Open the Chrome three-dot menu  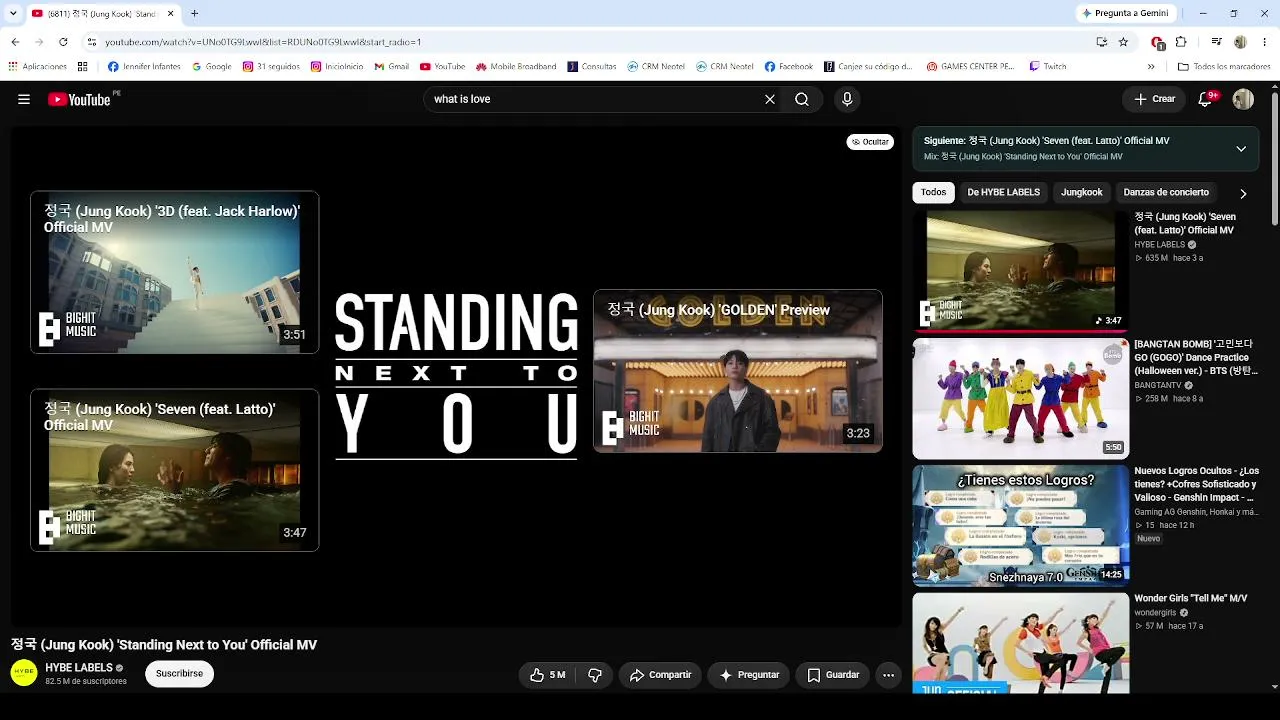click(x=1265, y=42)
